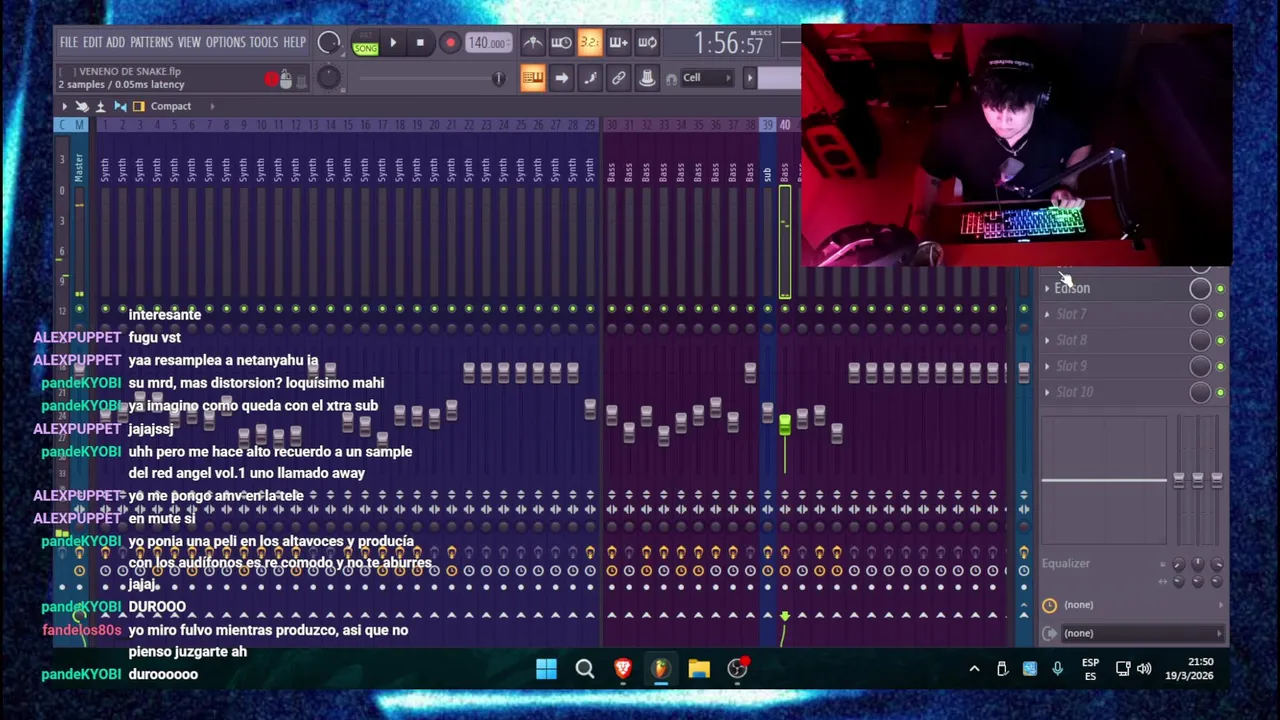The image size is (1280, 720).
Task: Open the Windows Start menu
Action: coord(546,669)
